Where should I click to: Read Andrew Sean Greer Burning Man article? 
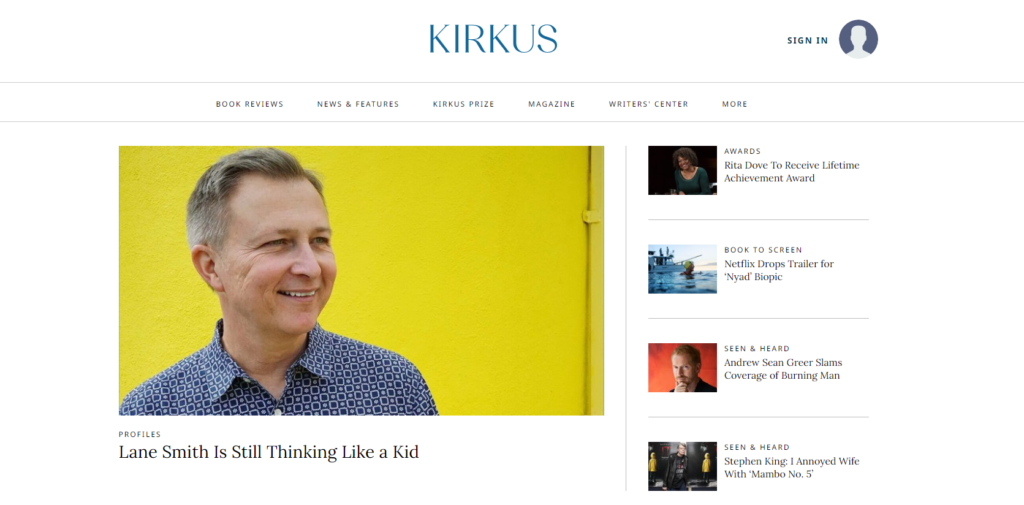(x=783, y=369)
